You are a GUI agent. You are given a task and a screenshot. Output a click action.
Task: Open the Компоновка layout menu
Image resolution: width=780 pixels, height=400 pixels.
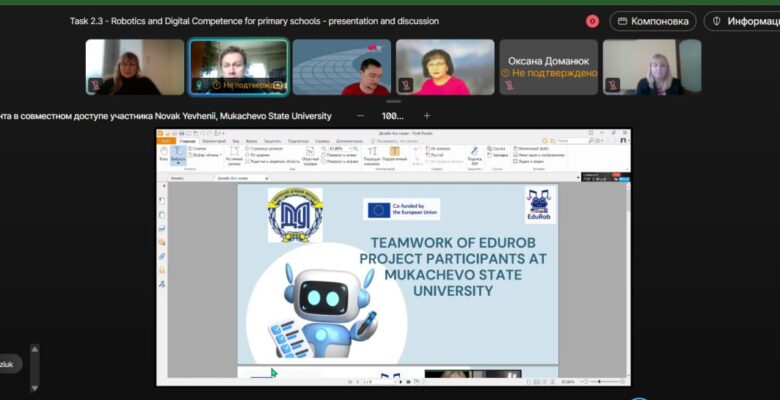click(653, 21)
